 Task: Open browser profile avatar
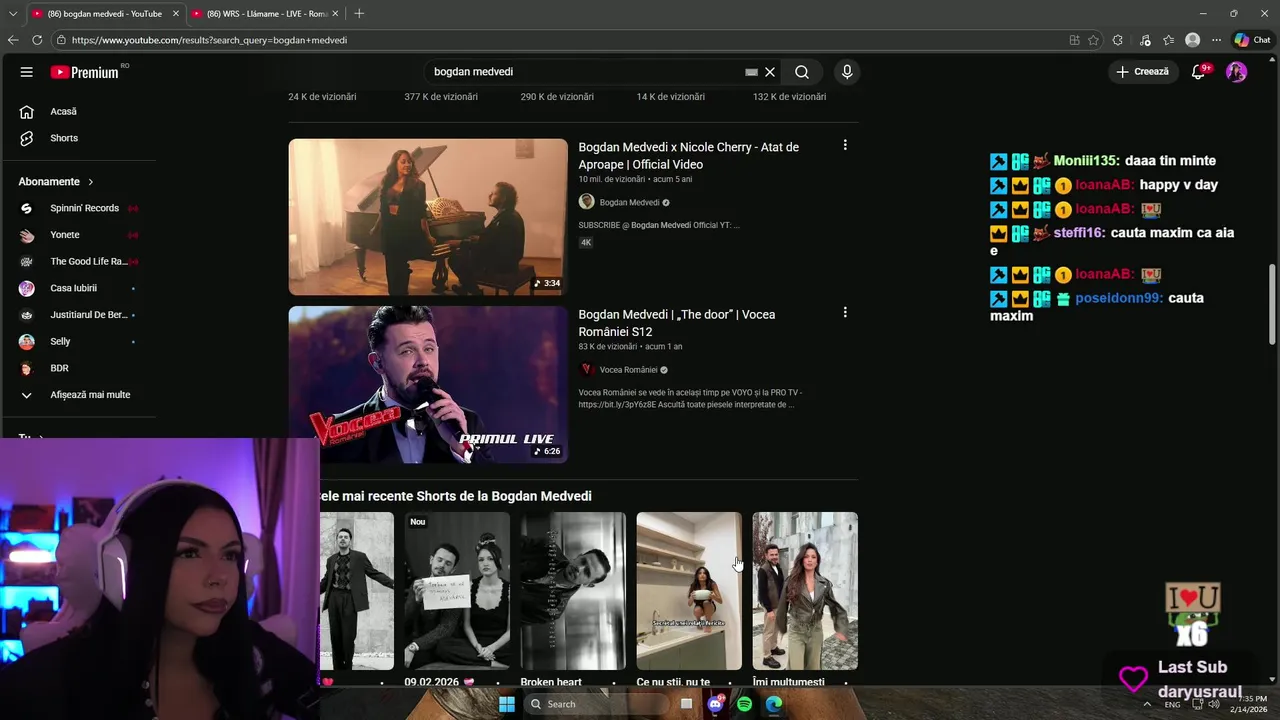coord(1192,40)
